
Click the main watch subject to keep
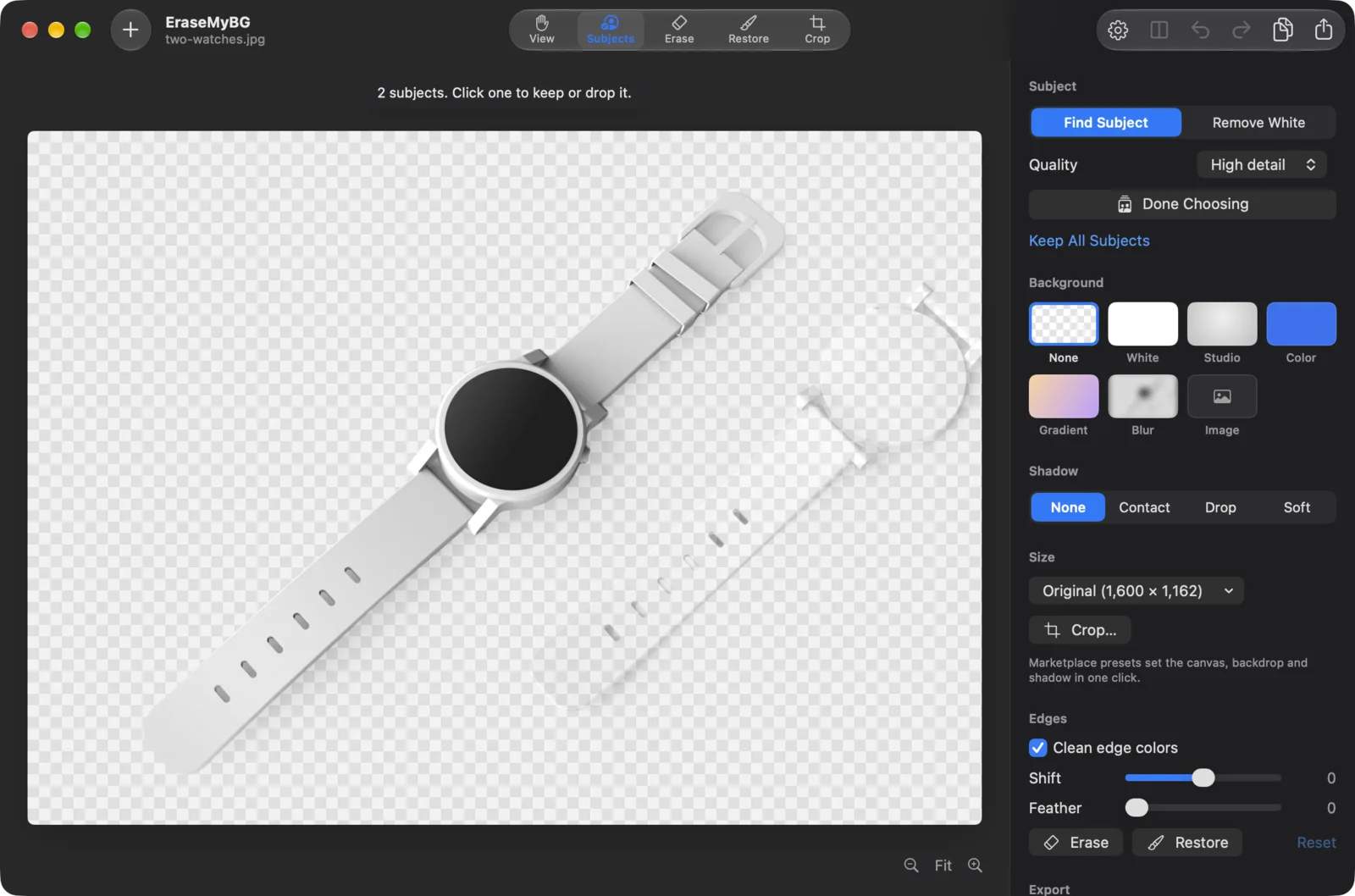(x=512, y=429)
